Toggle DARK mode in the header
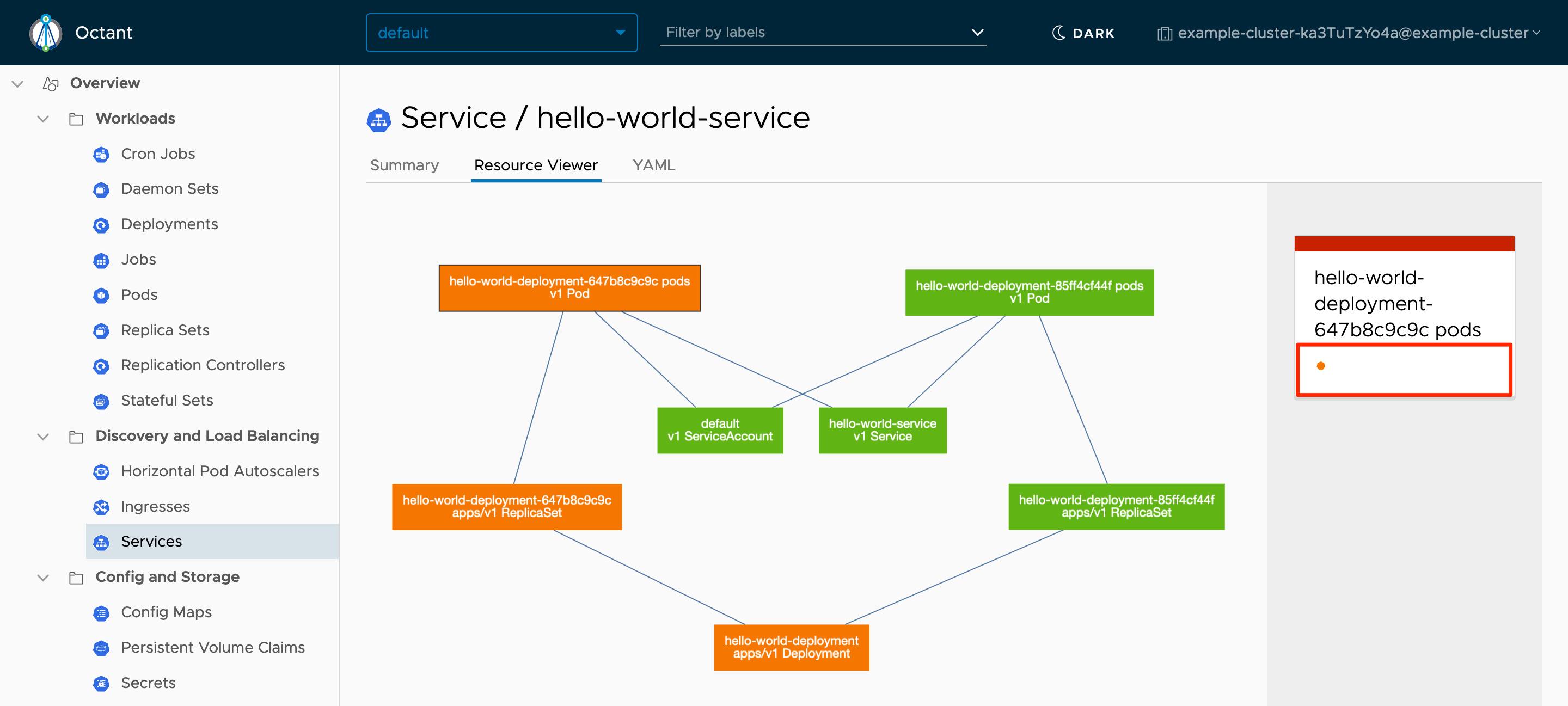Viewport: 1568px width, 706px height. click(x=1083, y=33)
